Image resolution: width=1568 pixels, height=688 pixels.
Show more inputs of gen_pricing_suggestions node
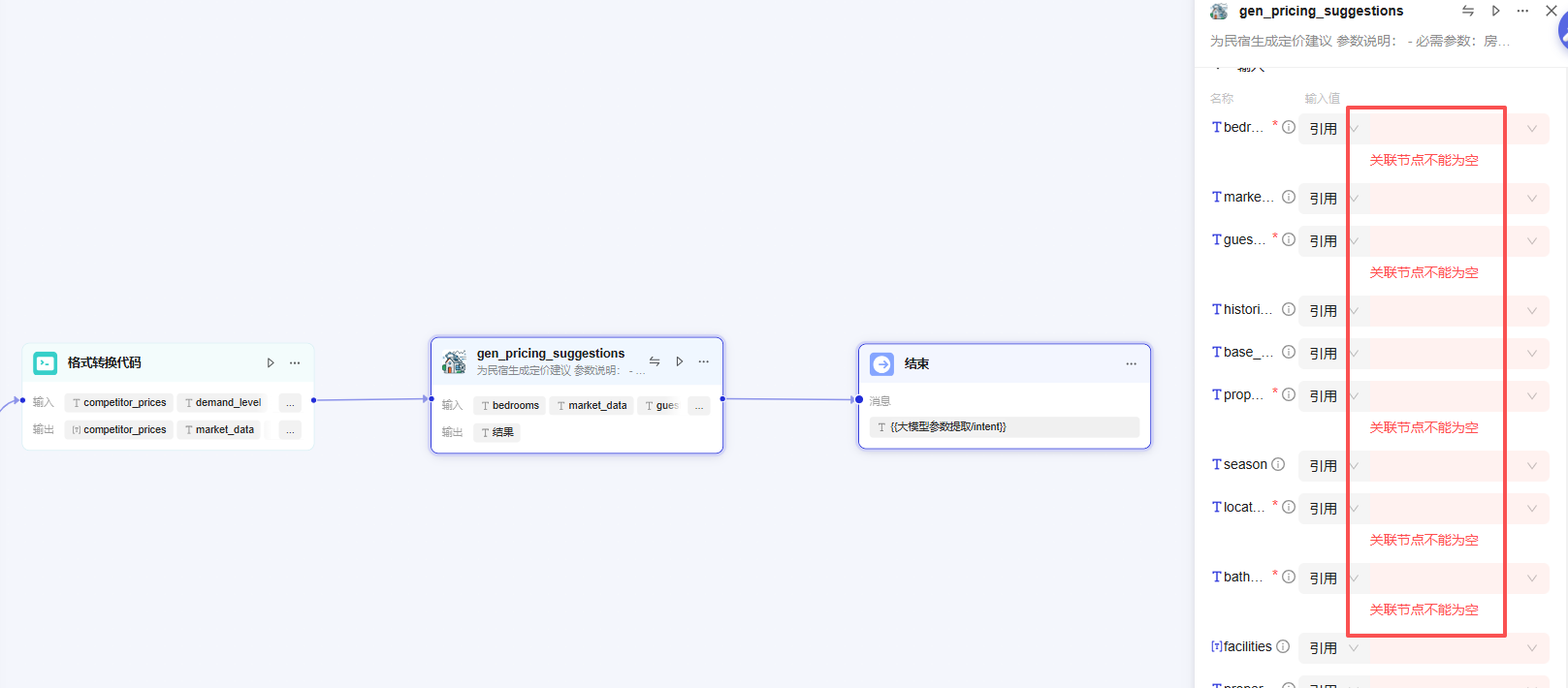click(699, 405)
